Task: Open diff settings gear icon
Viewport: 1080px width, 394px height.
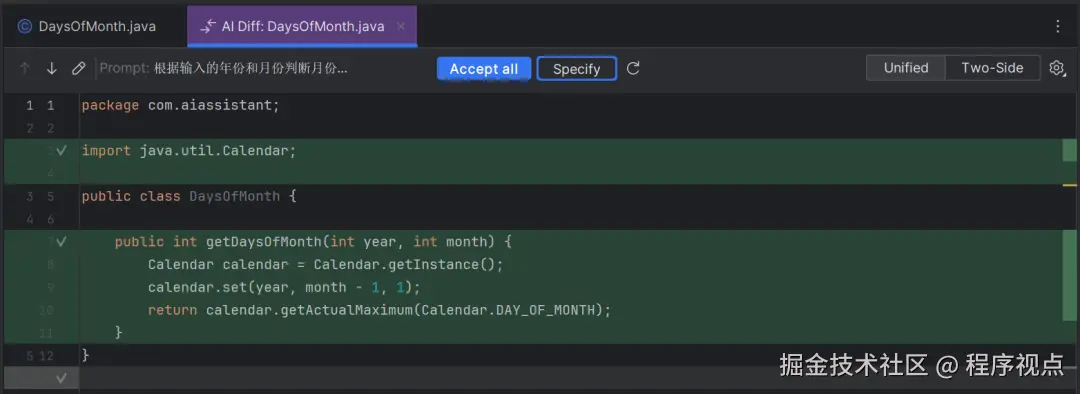Action: tap(1057, 68)
